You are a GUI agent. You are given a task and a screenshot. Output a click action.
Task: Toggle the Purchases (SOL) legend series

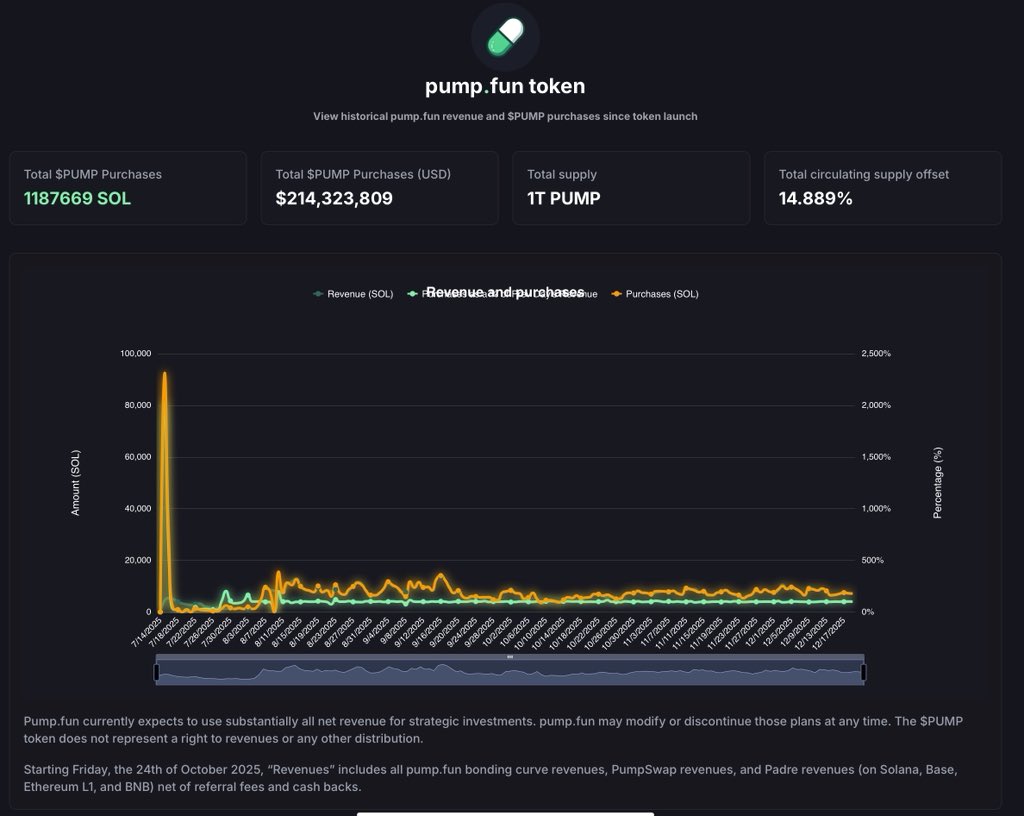(655, 294)
